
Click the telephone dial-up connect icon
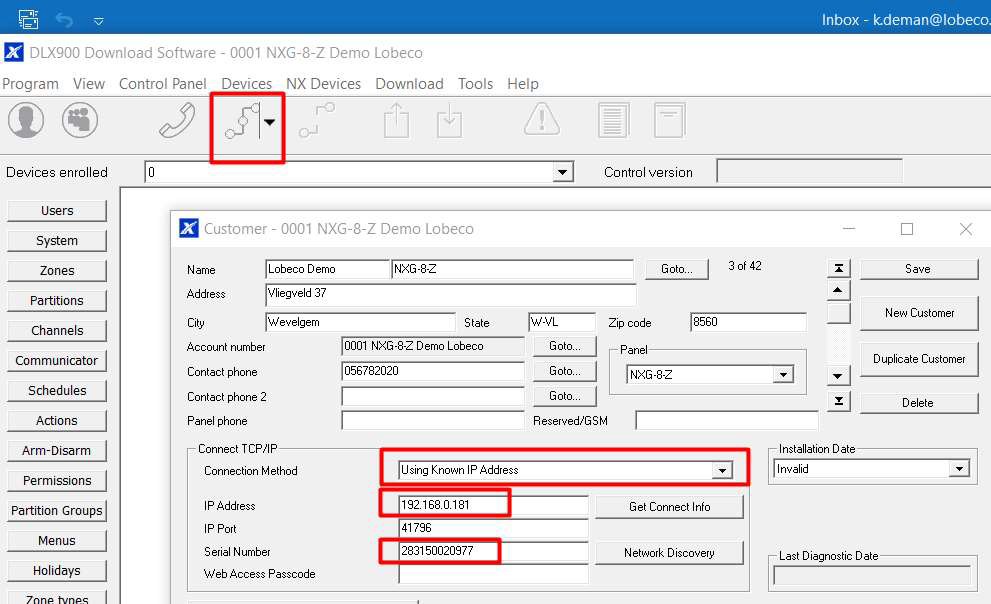point(177,120)
